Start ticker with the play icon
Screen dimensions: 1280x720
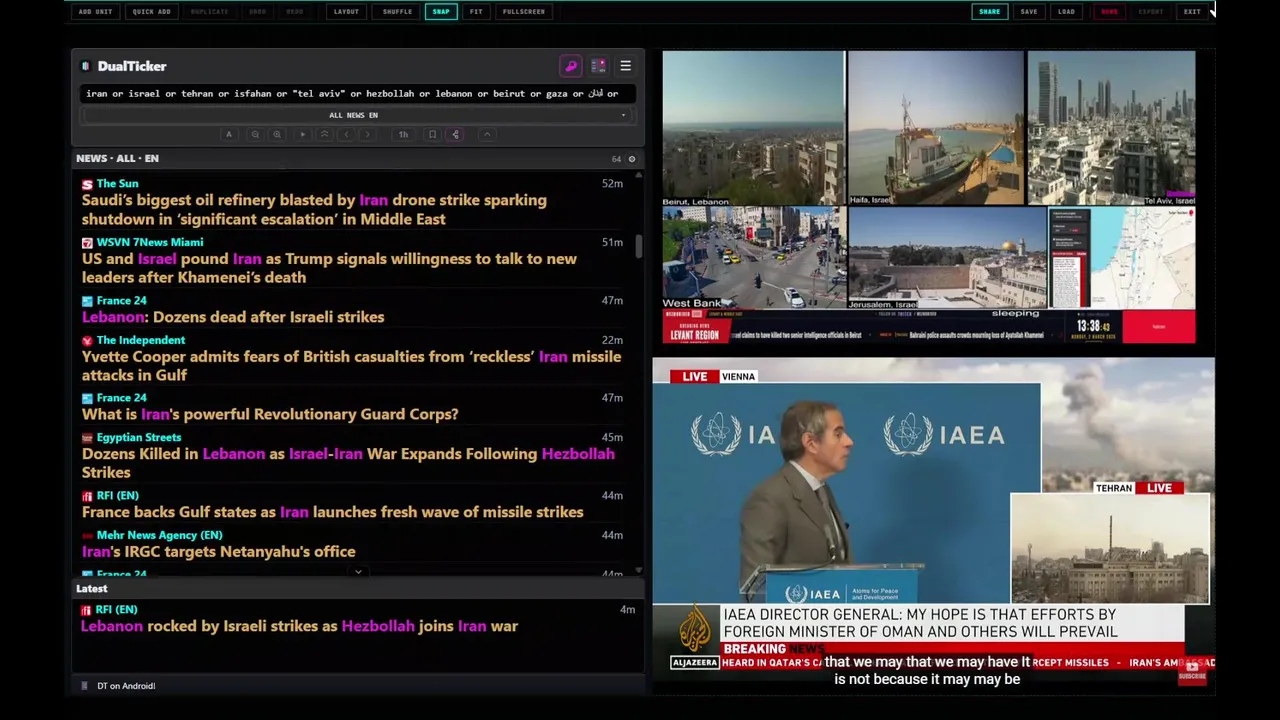point(303,134)
